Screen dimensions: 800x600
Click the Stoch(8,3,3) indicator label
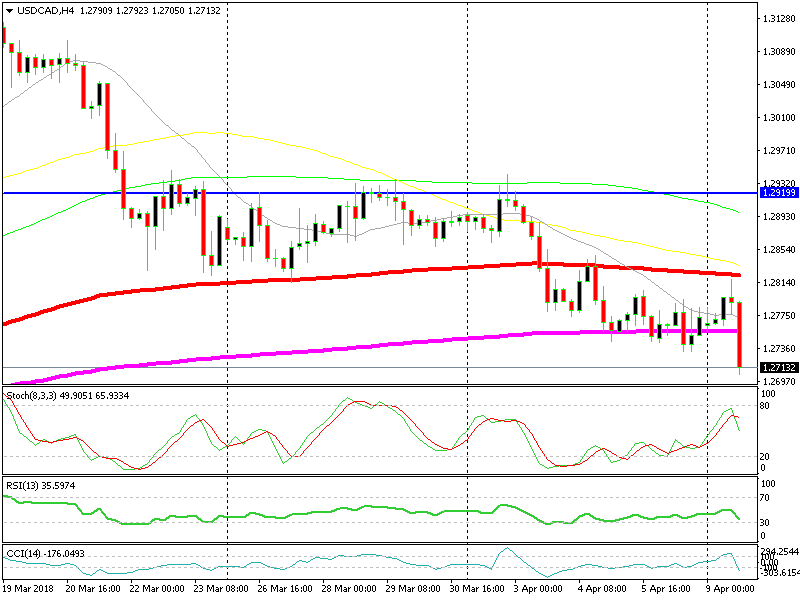click(67, 395)
